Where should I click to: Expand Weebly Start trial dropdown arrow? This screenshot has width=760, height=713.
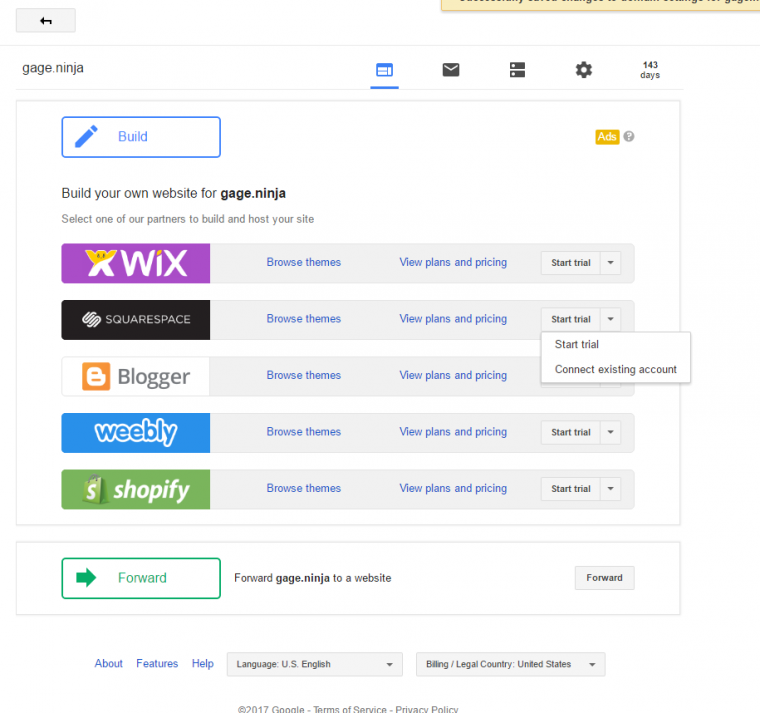click(611, 432)
